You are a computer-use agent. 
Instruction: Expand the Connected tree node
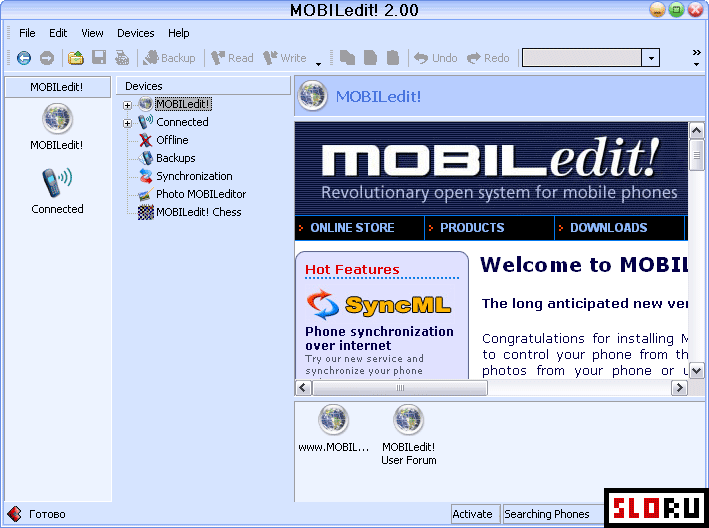[128, 123]
